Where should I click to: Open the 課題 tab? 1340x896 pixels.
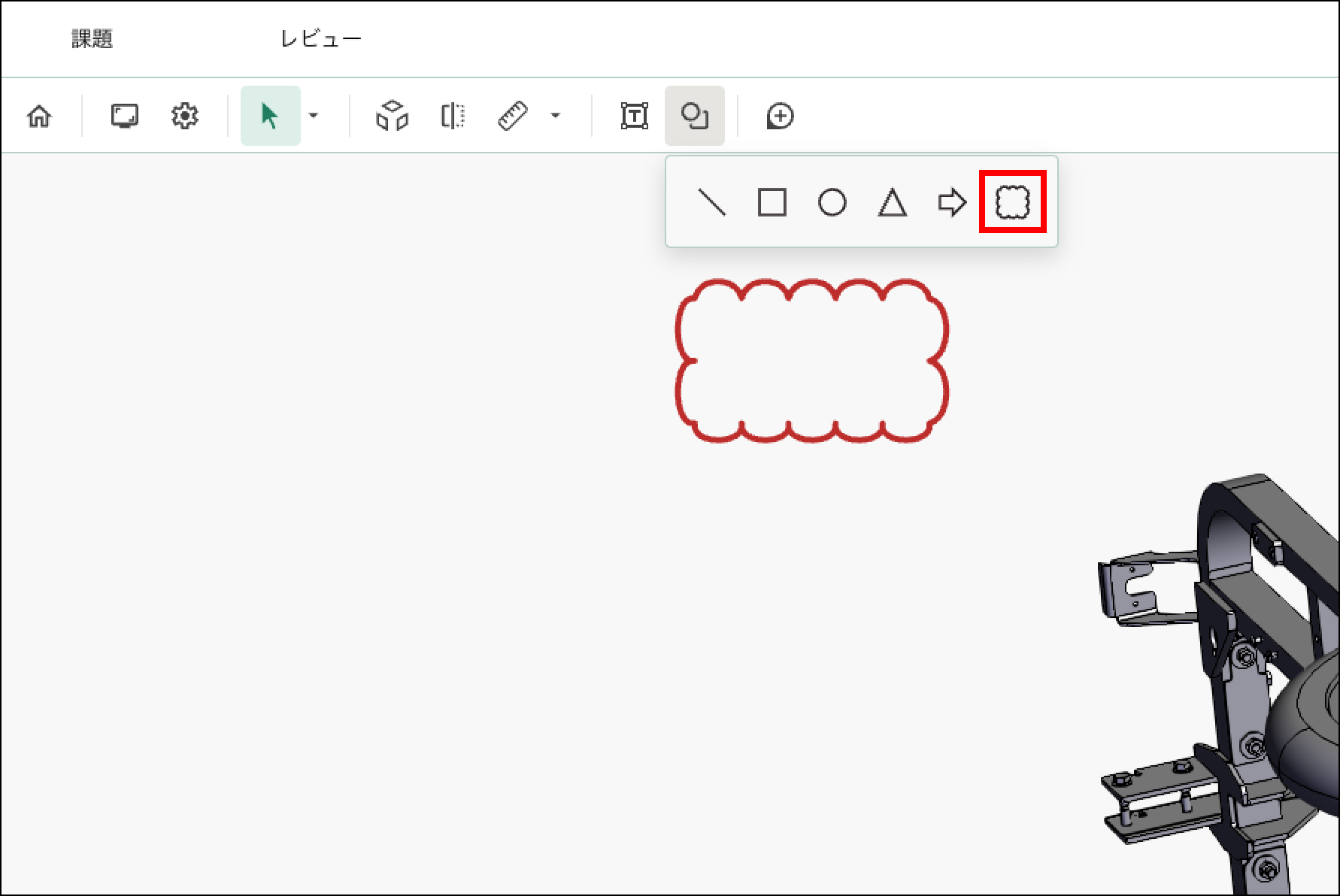pos(92,39)
